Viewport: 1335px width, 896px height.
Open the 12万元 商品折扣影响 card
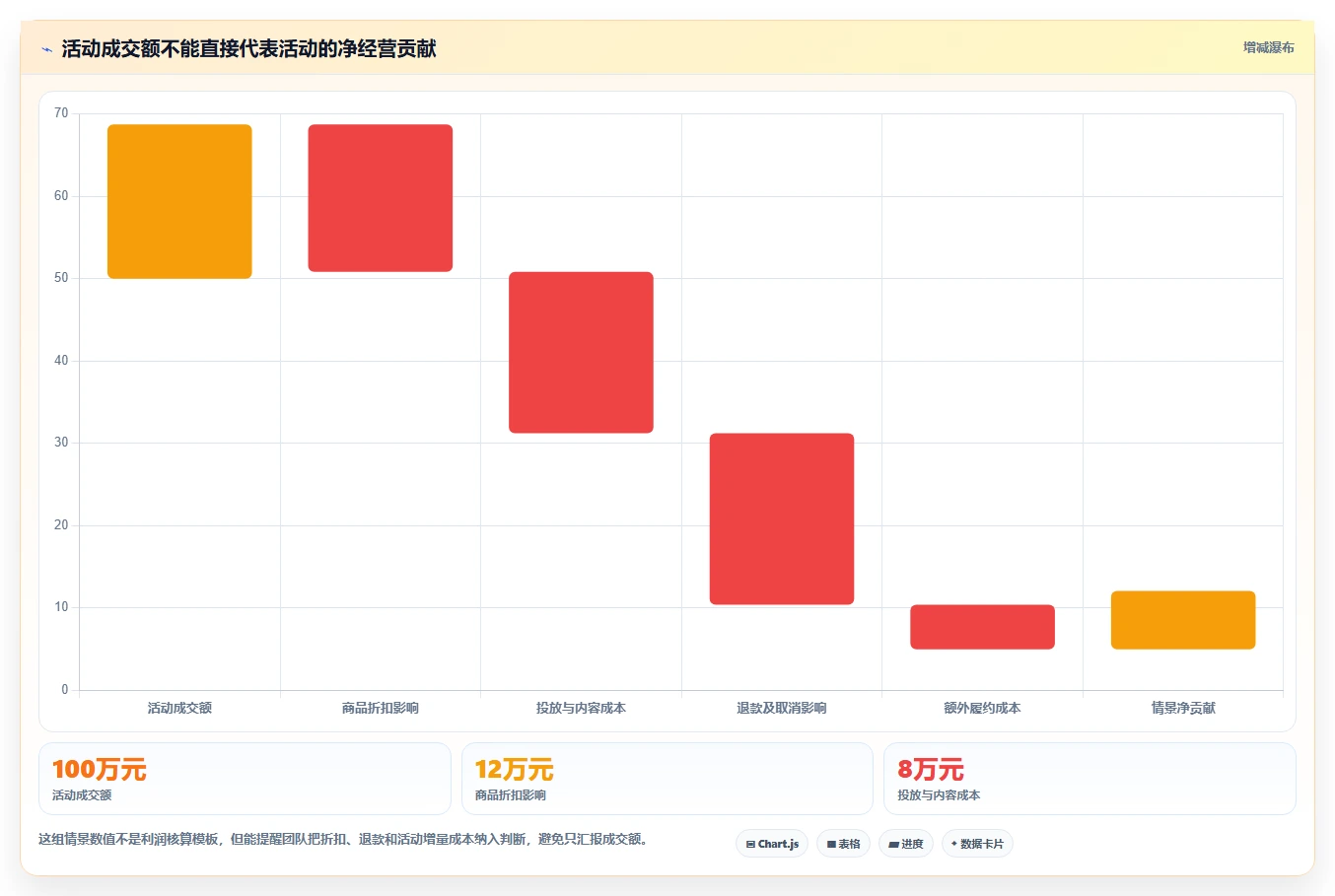[667, 779]
